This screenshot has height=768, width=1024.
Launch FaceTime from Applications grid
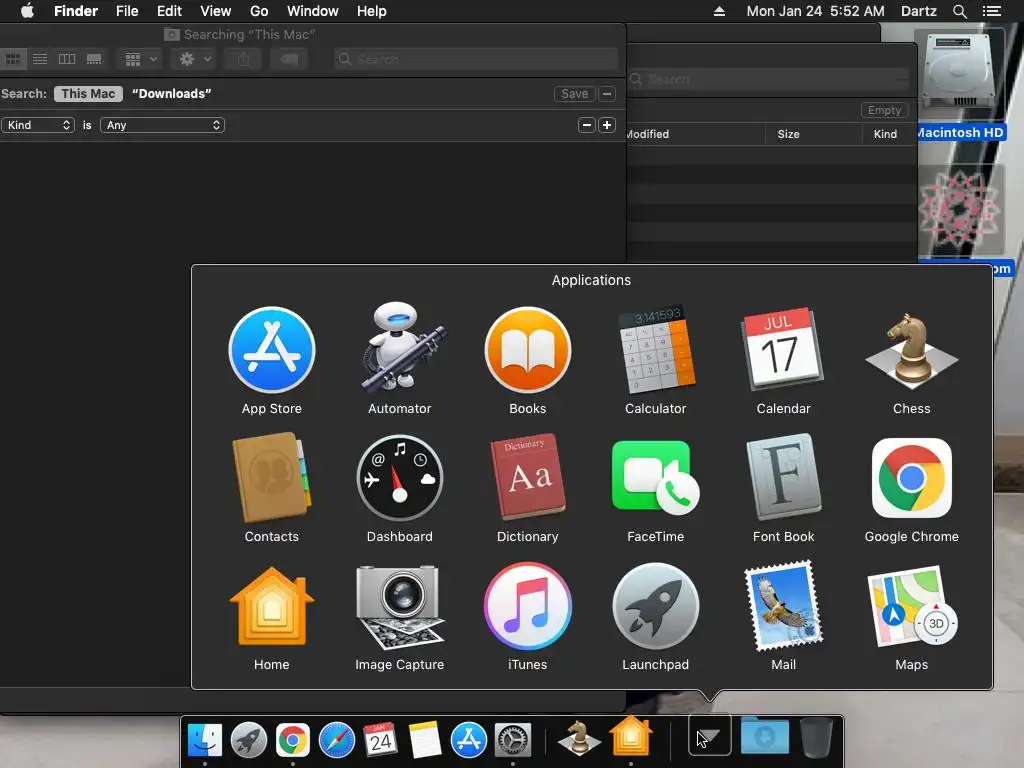tap(656, 477)
